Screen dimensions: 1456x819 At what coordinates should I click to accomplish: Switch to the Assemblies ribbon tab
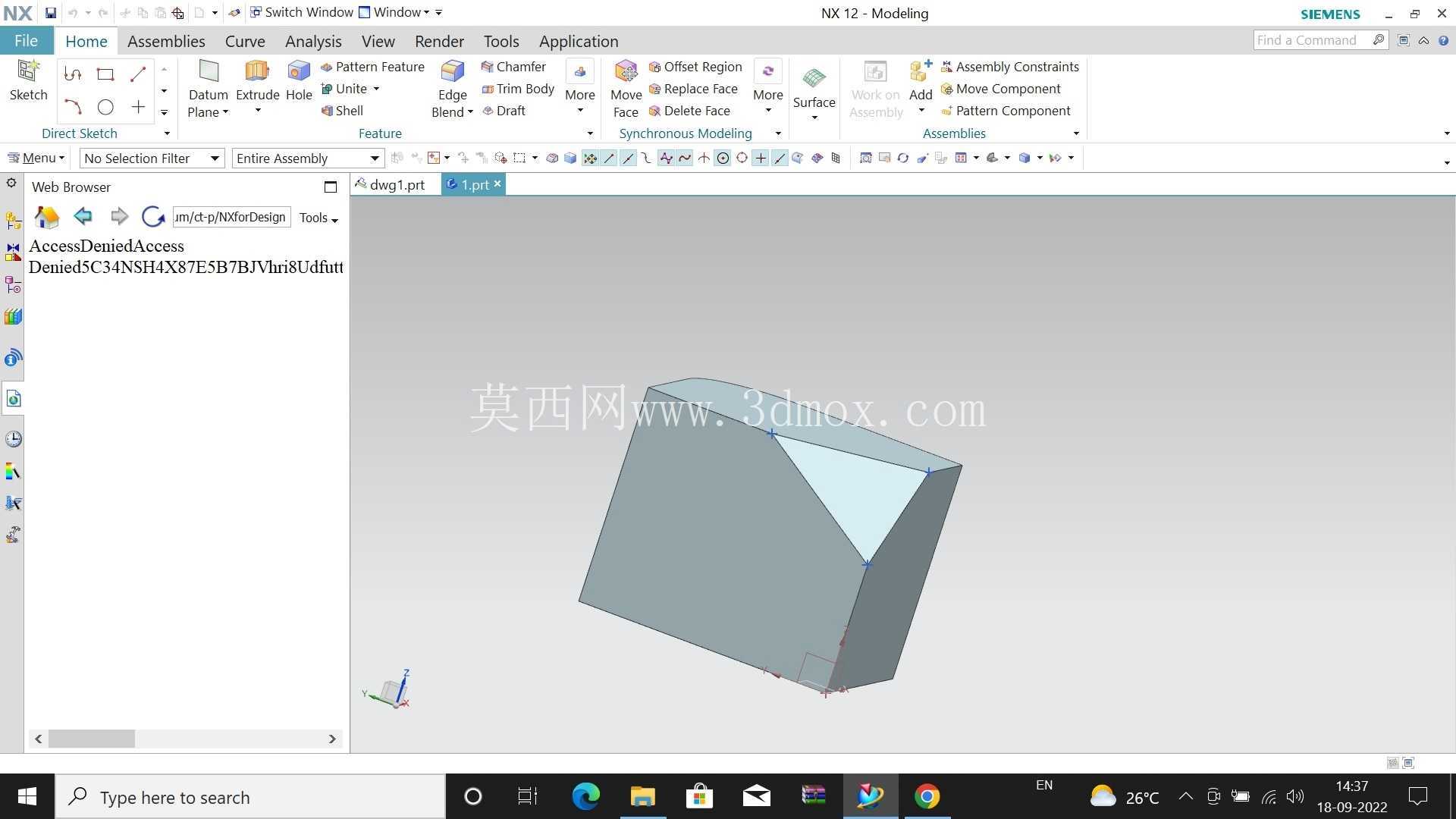(x=166, y=41)
